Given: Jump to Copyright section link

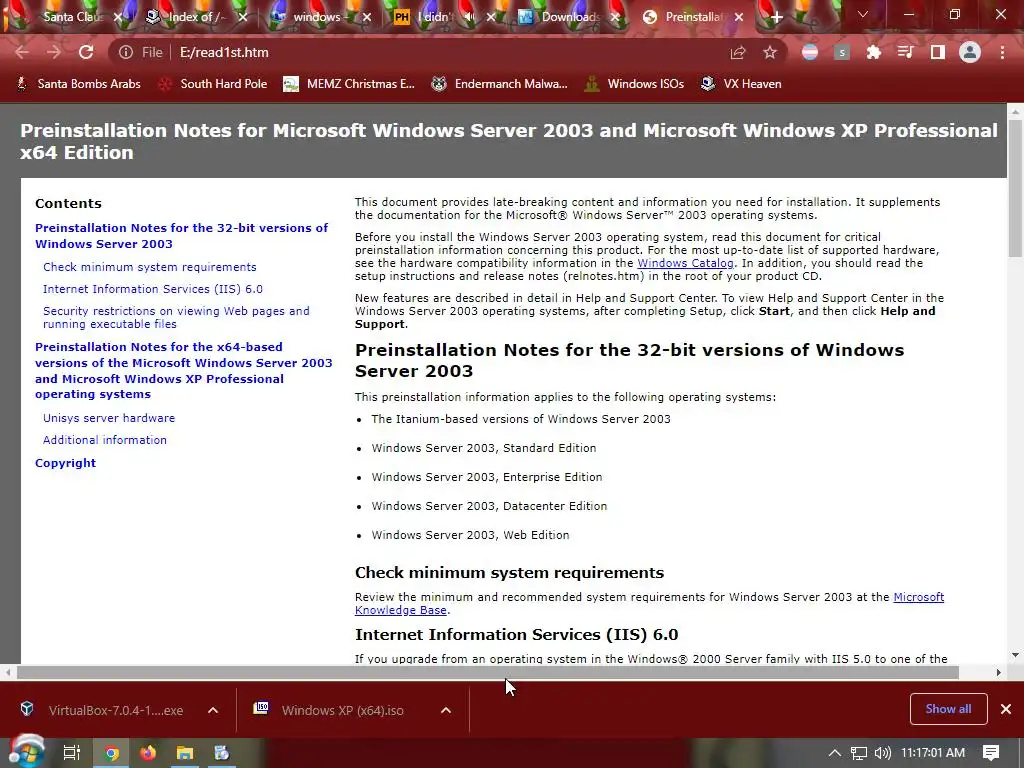Looking at the screenshot, I should (65, 463).
